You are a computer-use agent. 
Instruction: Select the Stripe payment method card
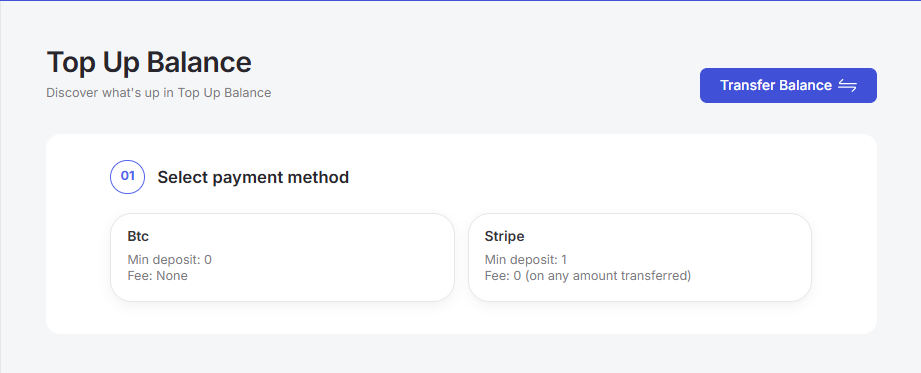click(640, 257)
